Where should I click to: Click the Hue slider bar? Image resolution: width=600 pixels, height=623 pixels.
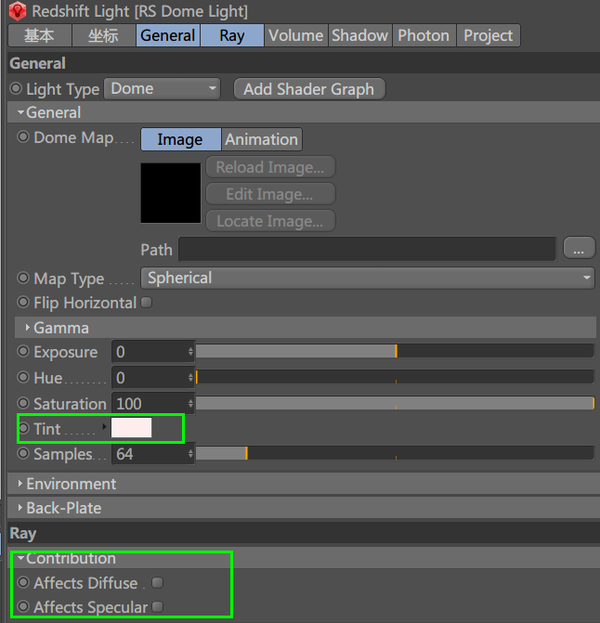point(395,377)
